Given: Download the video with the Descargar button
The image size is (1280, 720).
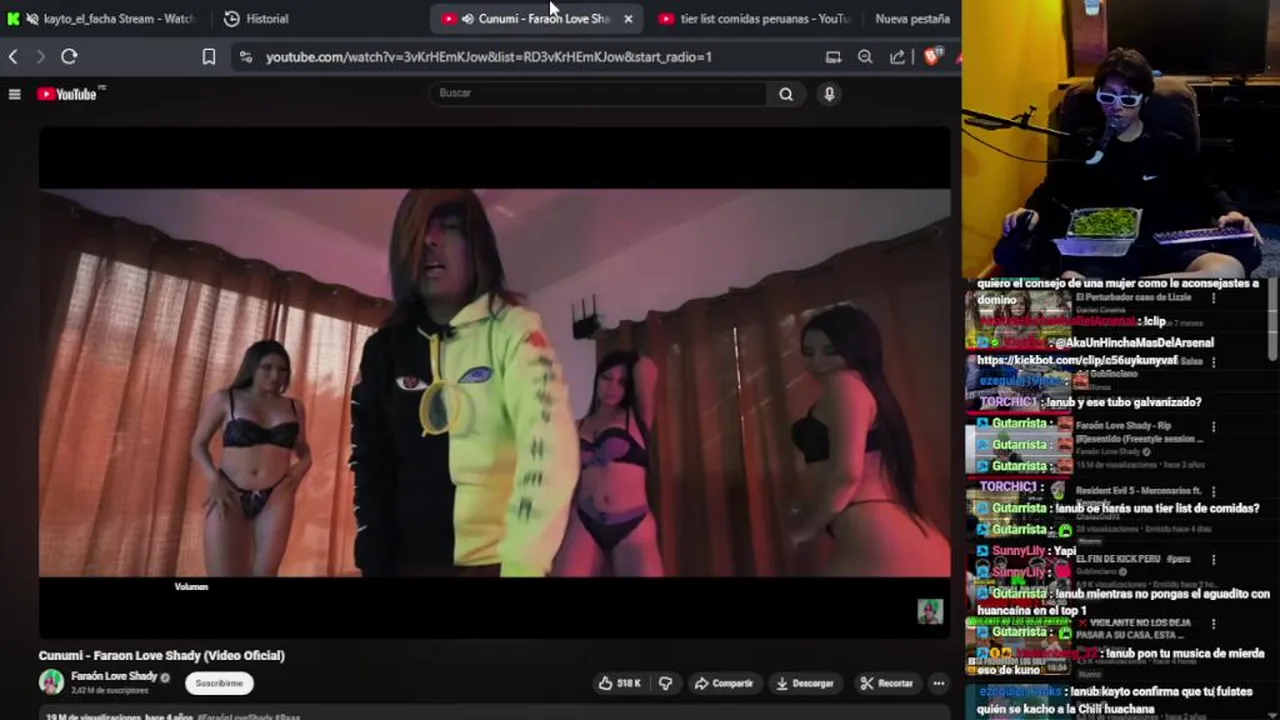Looking at the screenshot, I should click(805, 683).
